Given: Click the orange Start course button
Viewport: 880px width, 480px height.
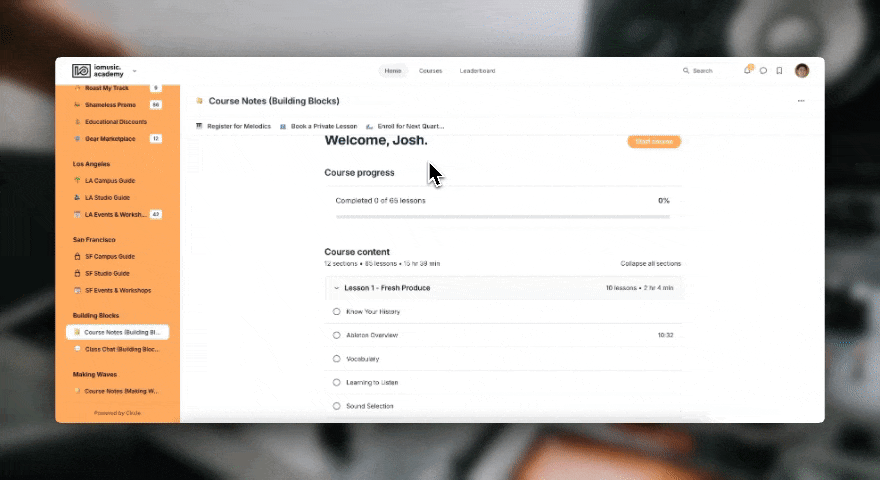Looking at the screenshot, I should [654, 141].
